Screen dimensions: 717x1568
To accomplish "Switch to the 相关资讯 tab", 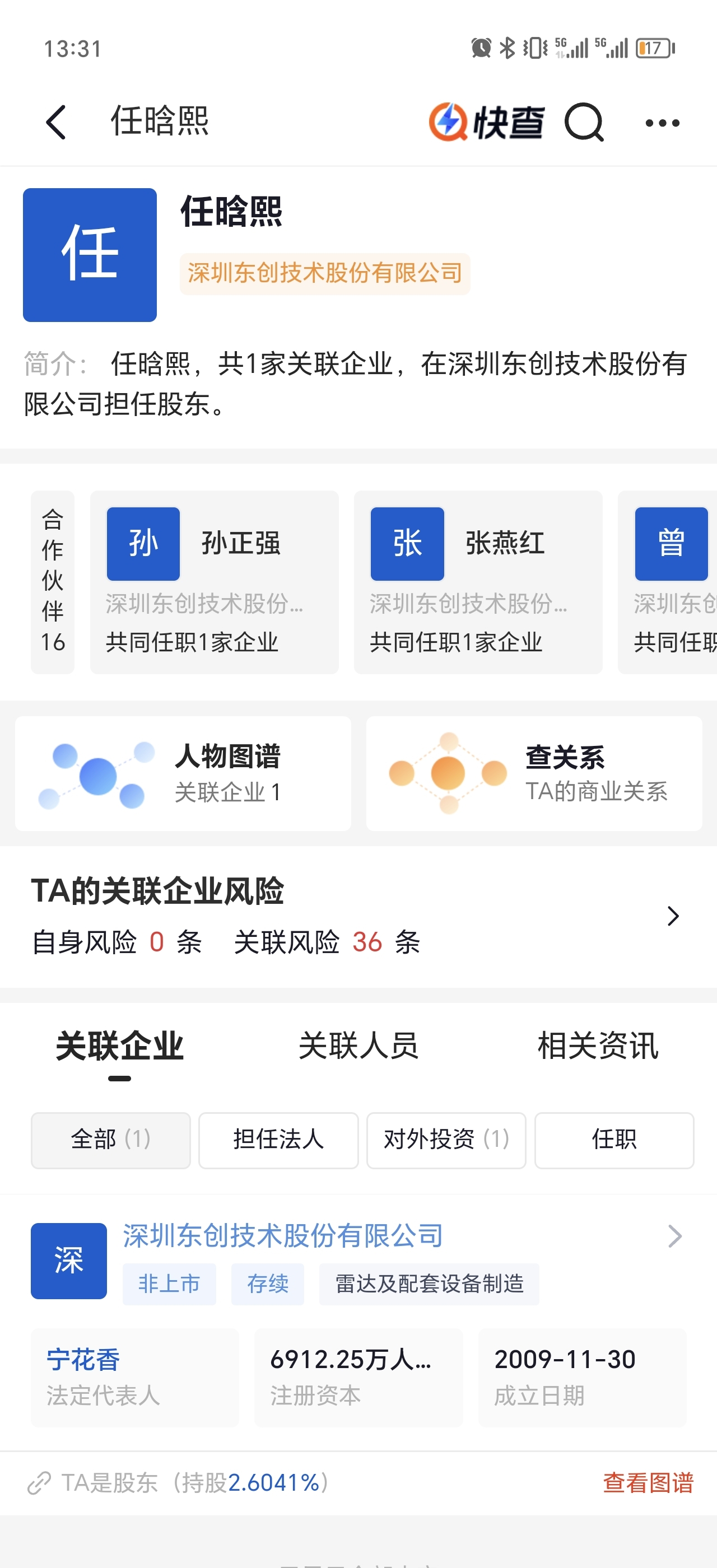I will [x=598, y=1046].
